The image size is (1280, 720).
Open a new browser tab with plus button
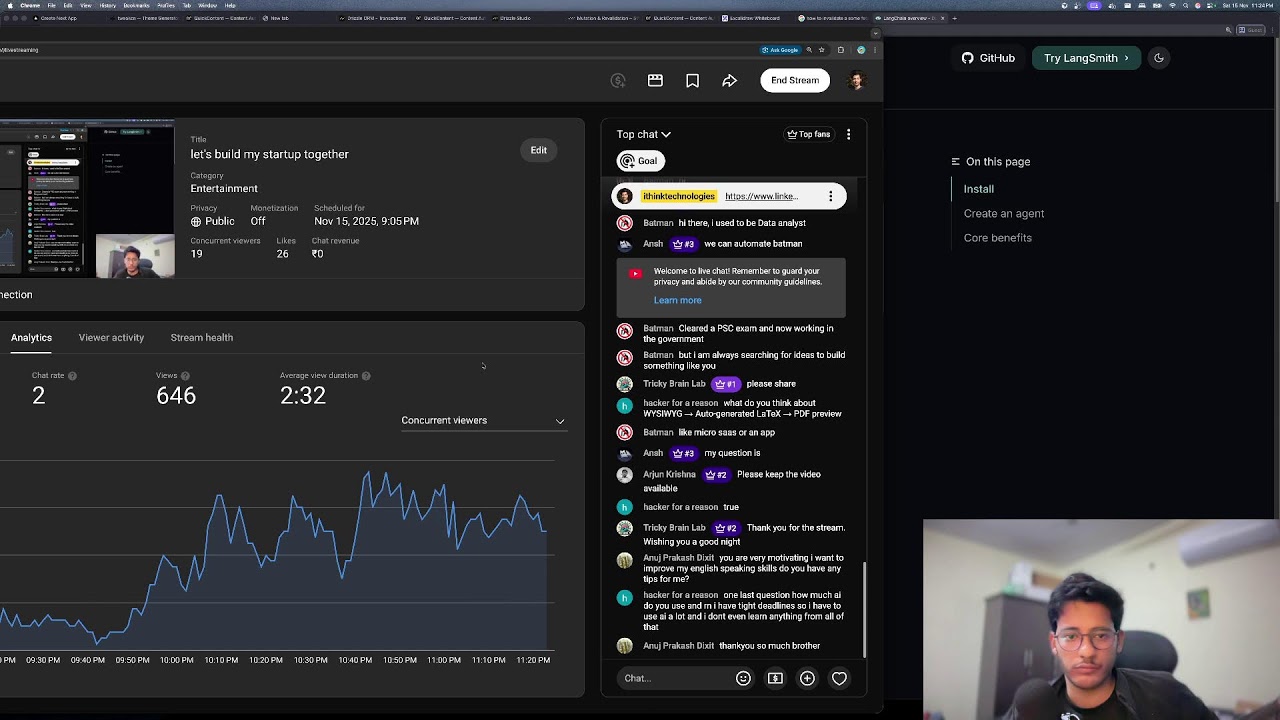954,18
